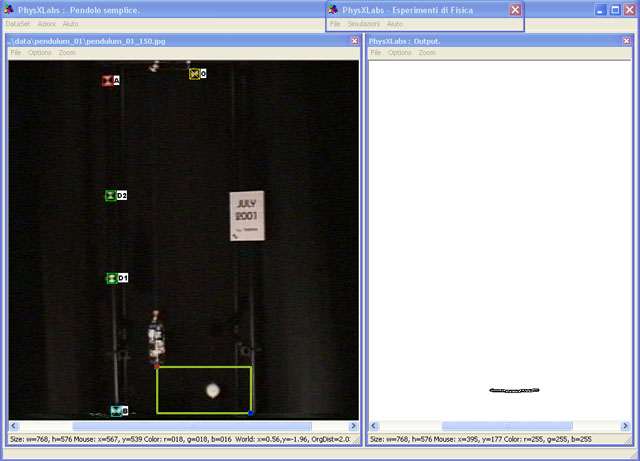Select the yellow marker O handle
Screen dimensions: 640x461
(x=194, y=74)
